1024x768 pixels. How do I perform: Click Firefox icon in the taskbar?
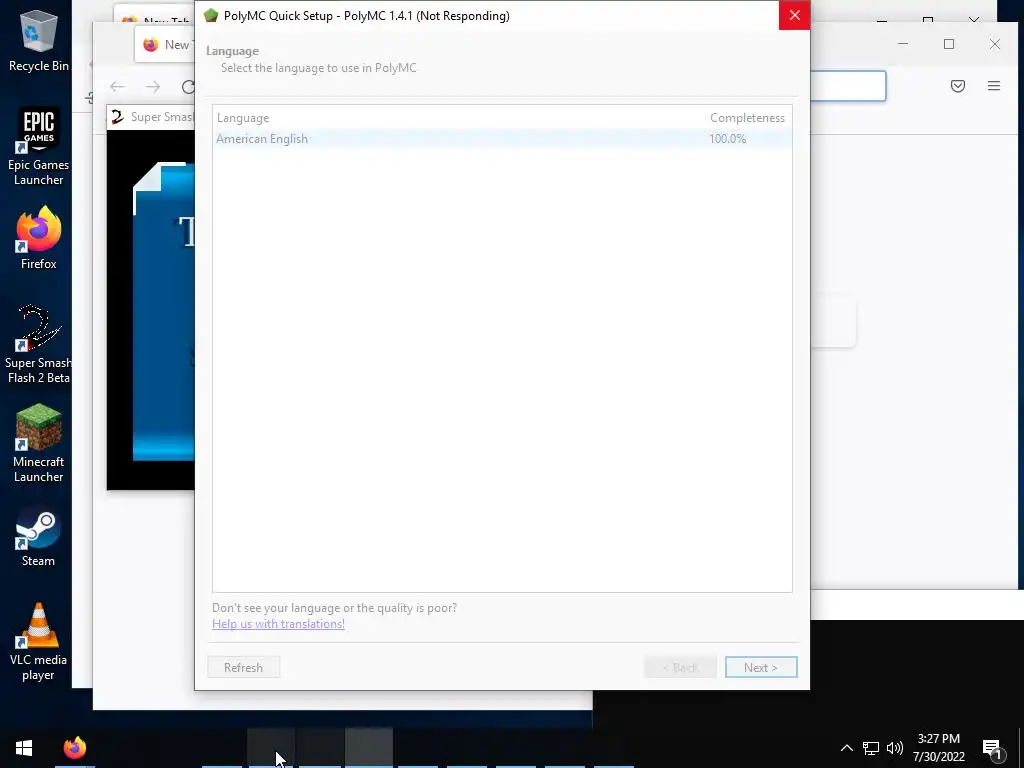[74, 748]
